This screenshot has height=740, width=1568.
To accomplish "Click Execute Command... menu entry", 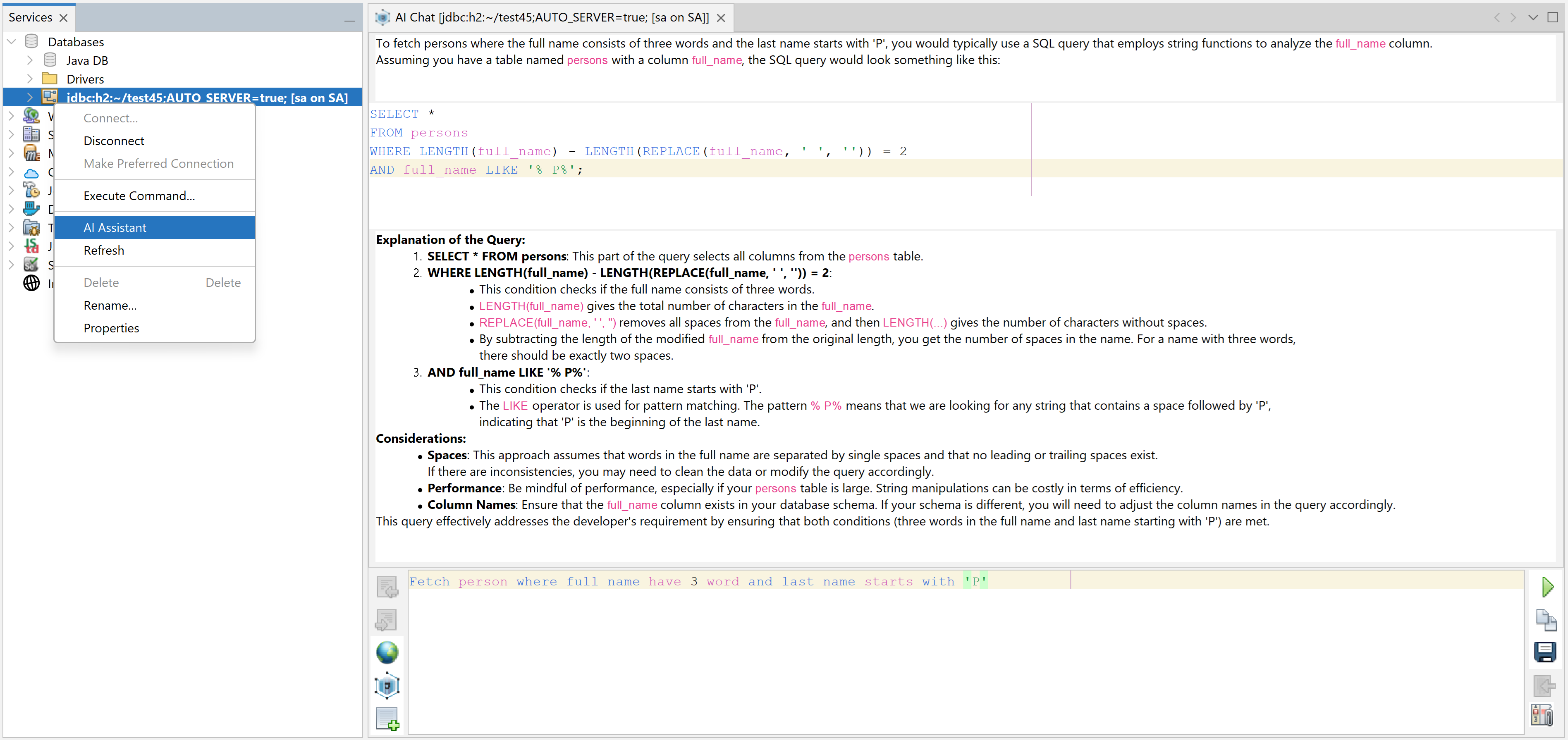I will coord(139,196).
